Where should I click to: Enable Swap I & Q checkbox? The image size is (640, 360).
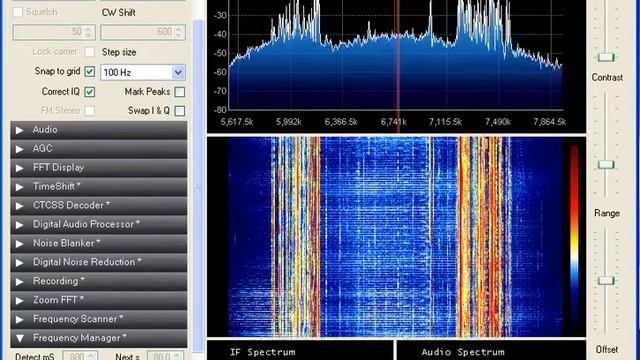pos(179,111)
